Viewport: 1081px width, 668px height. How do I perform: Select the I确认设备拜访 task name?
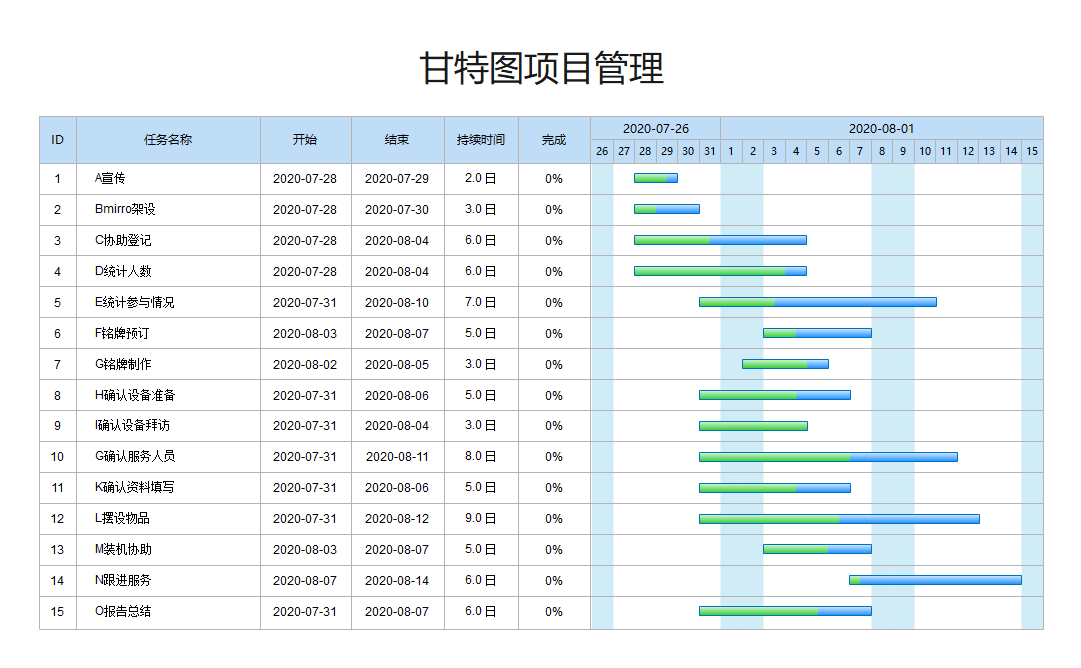(x=132, y=425)
